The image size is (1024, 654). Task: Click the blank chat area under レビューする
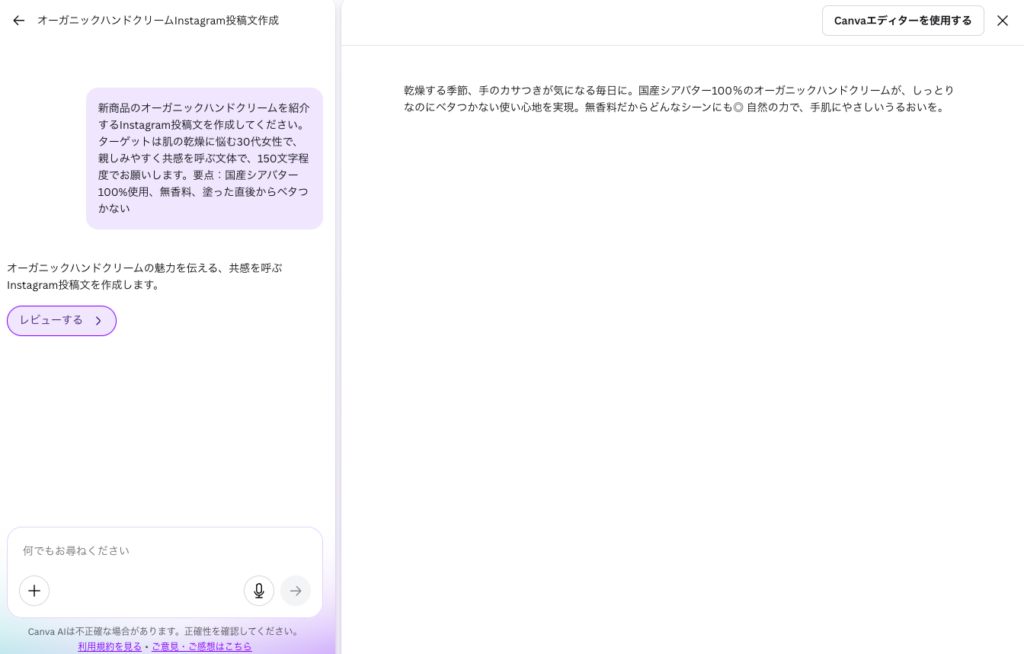click(x=165, y=430)
